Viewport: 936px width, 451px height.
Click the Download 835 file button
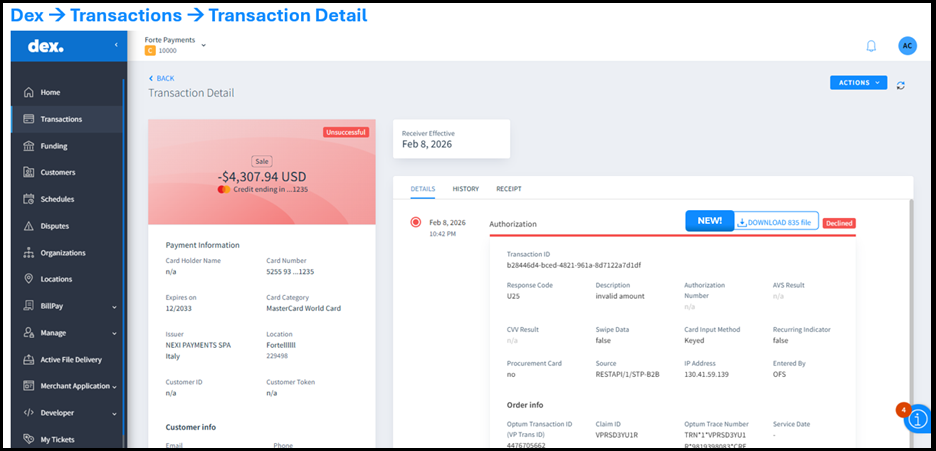tap(777, 222)
